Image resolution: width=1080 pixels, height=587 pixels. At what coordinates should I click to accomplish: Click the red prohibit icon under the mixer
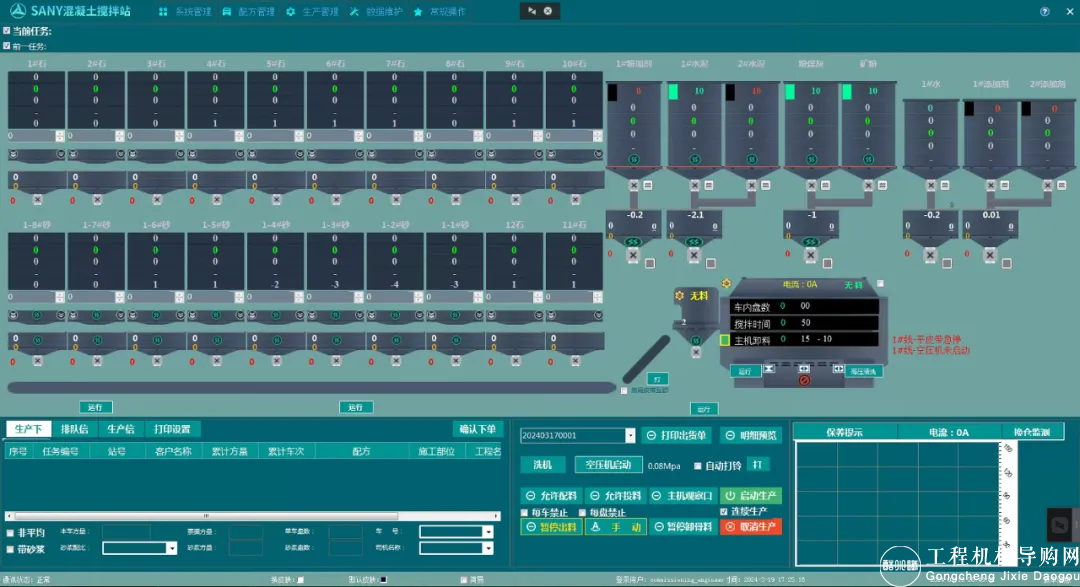[x=804, y=380]
